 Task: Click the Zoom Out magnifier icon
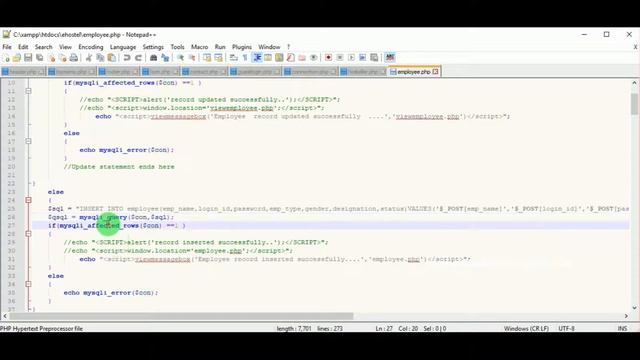(191, 58)
